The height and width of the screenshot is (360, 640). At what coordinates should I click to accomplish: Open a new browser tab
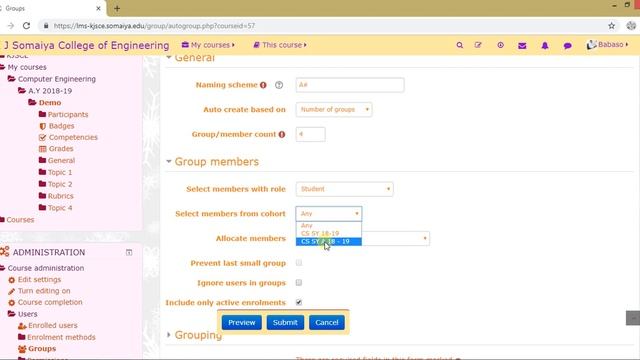[117, 8]
